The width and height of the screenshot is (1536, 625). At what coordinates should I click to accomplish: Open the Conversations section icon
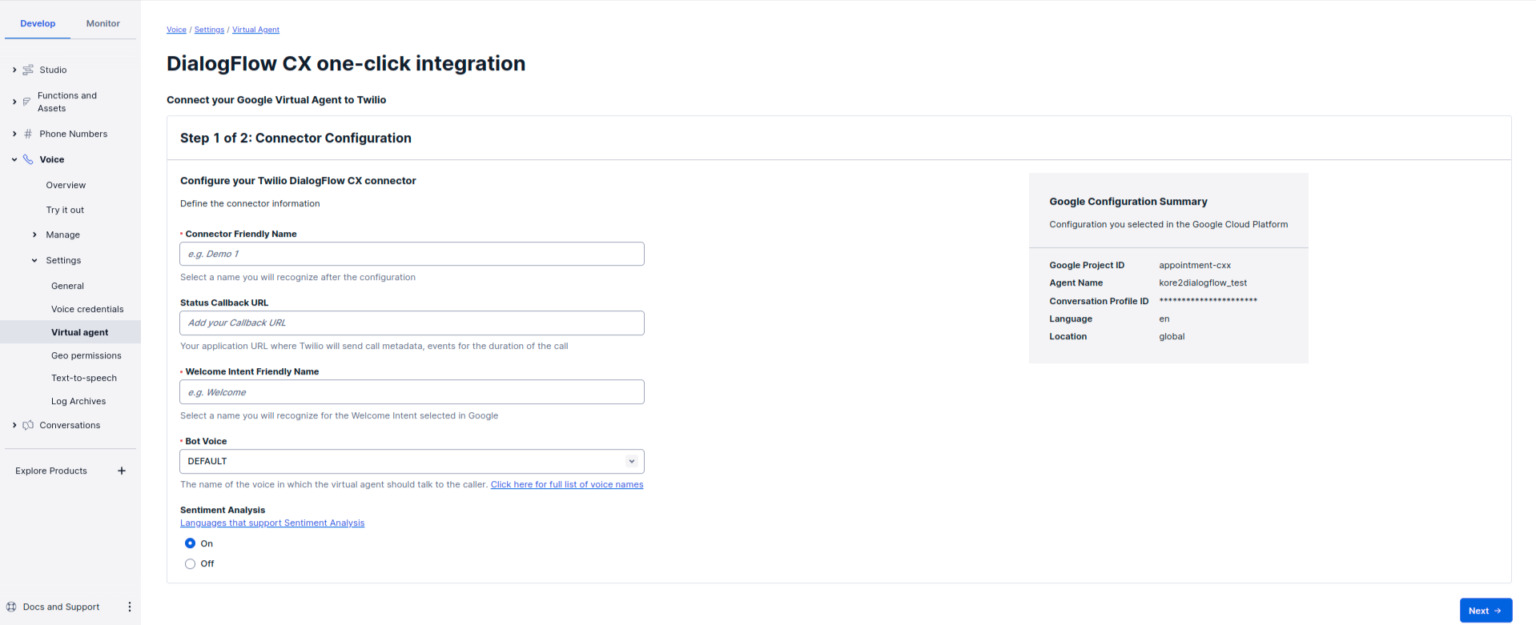click(x=28, y=424)
